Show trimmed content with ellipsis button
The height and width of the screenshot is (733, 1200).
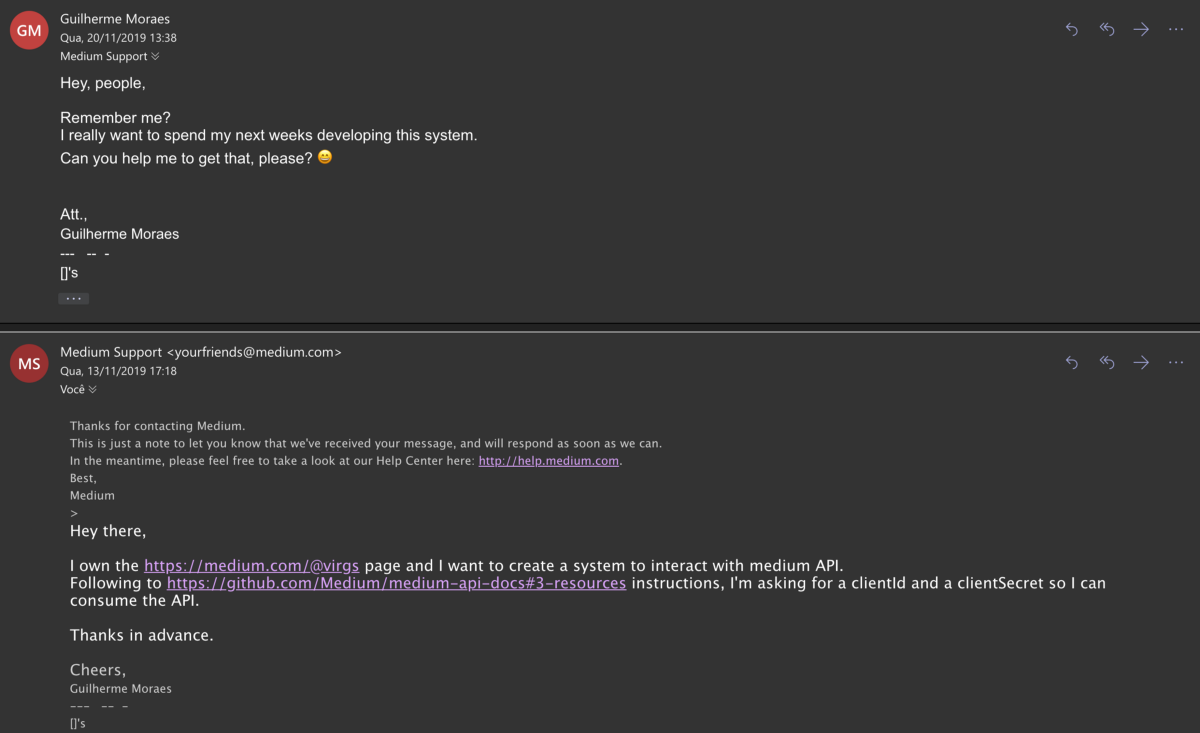click(x=73, y=298)
